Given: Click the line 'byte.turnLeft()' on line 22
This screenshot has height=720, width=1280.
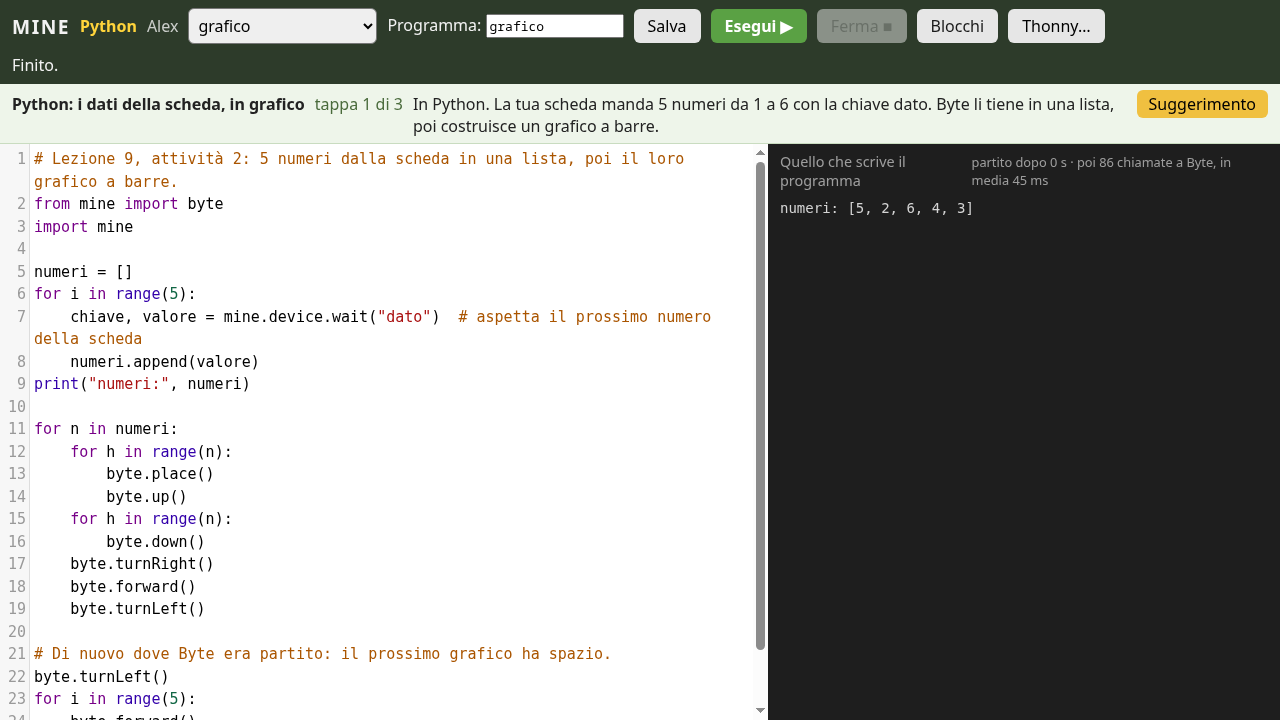Looking at the screenshot, I should point(102,676).
